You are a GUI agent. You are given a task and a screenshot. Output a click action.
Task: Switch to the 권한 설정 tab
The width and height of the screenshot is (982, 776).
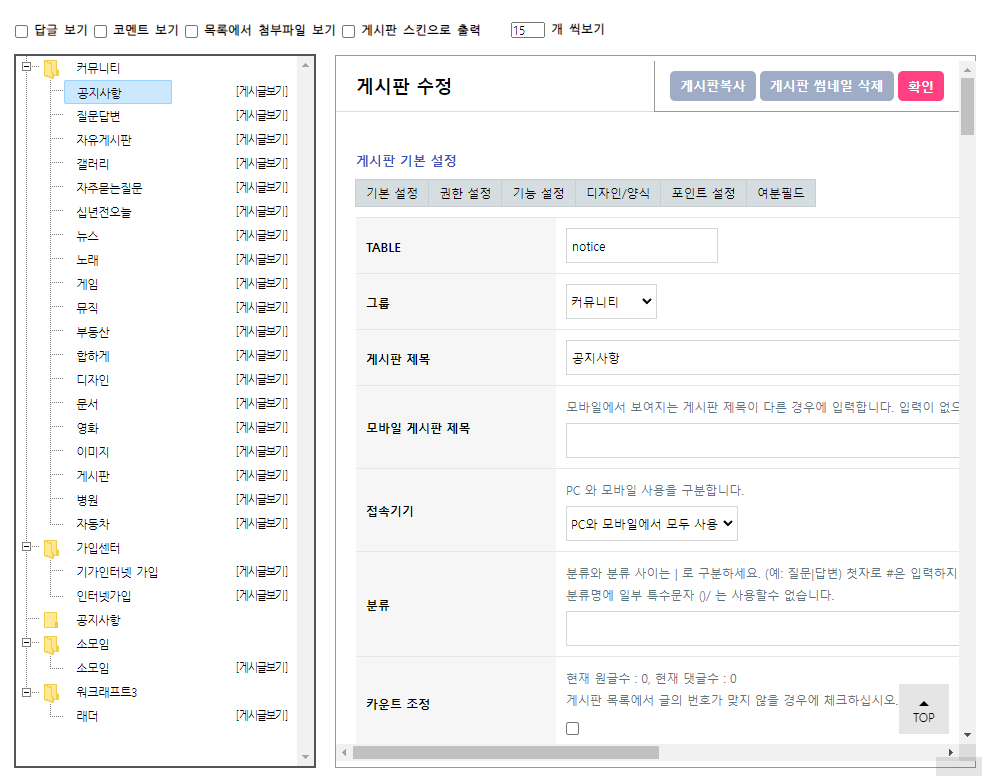click(465, 193)
